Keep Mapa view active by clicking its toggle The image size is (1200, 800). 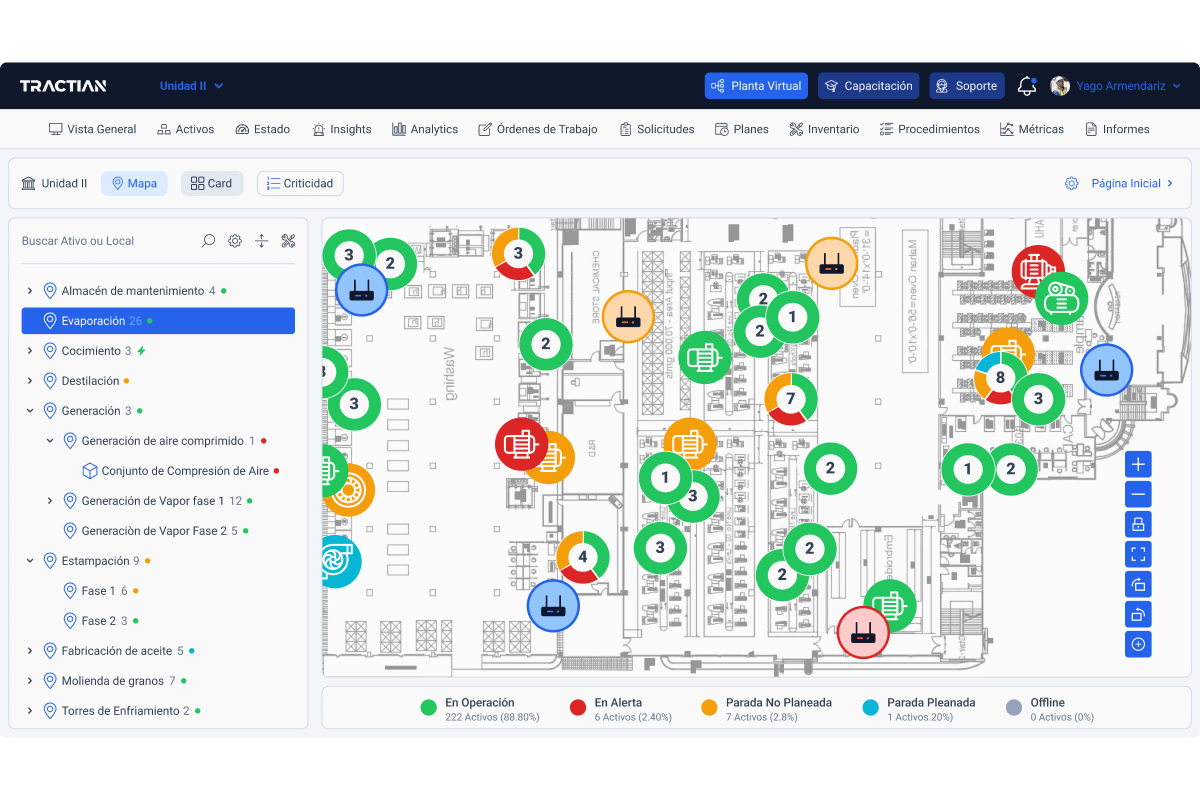click(134, 183)
